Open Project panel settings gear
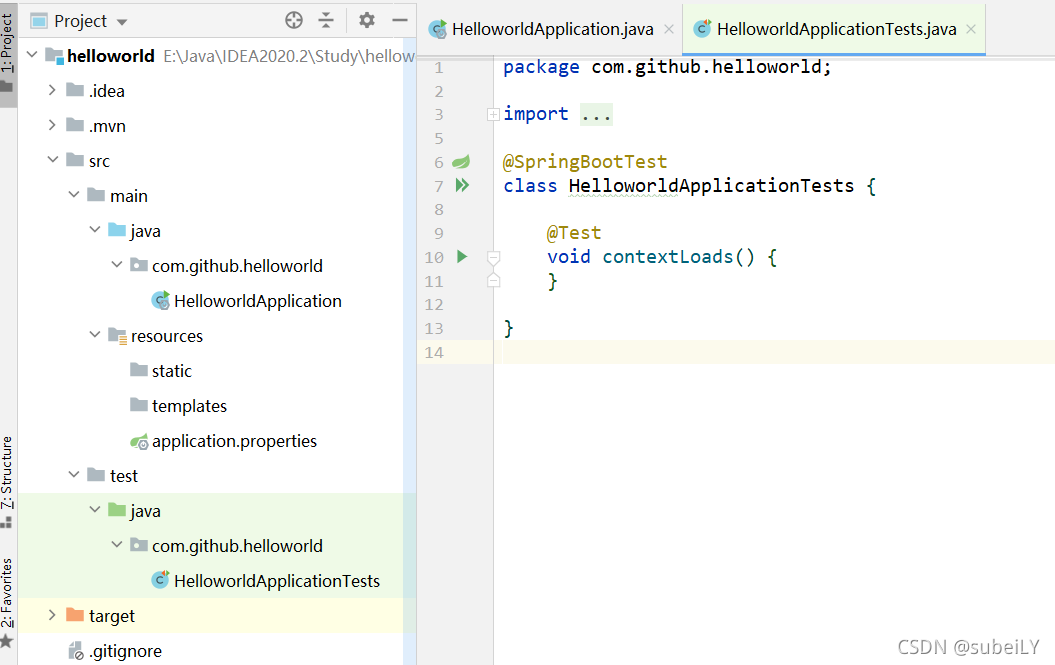1055x665 pixels. point(367,20)
